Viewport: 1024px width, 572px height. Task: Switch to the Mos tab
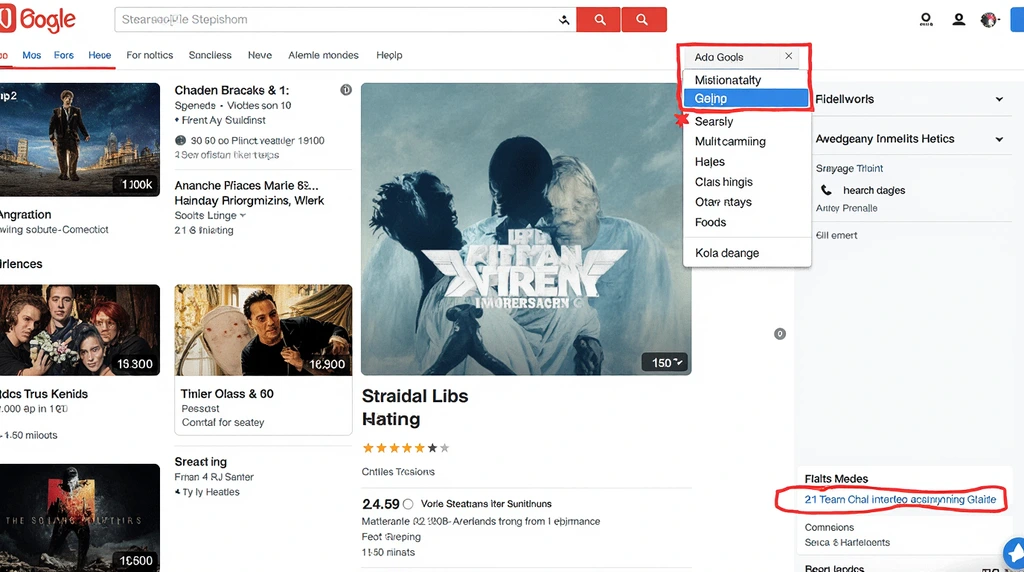pyautogui.click(x=31, y=56)
